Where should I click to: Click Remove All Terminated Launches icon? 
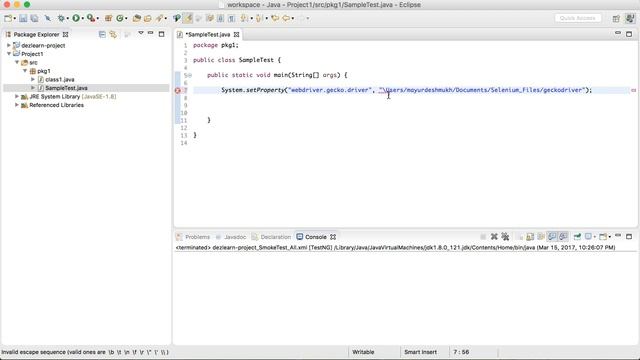[x=505, y=237]
